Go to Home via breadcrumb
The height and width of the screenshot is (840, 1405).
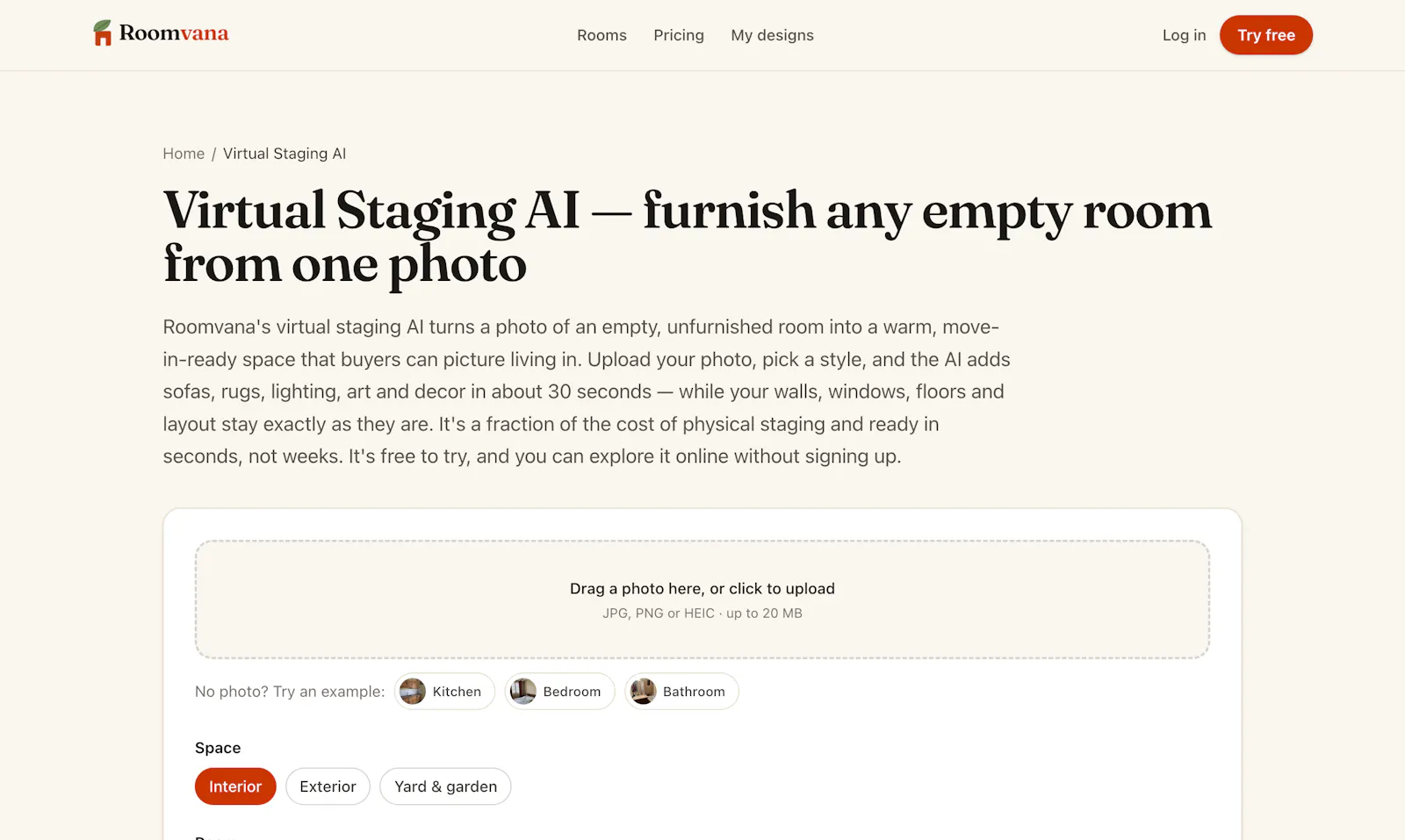(x=184, y=154)
